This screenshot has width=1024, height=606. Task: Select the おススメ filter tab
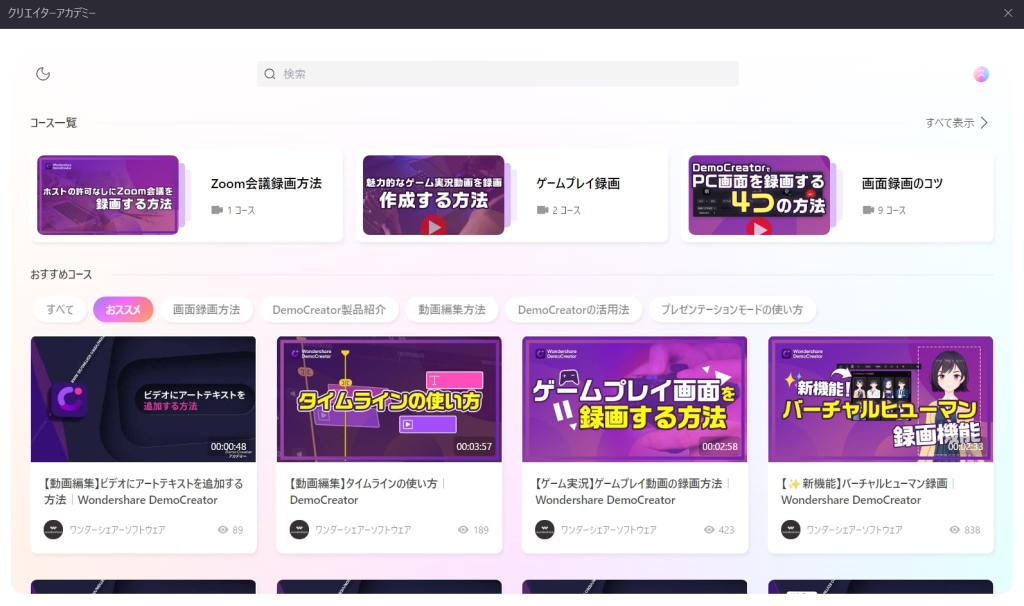pyautogui.click(x=123, y=310)
